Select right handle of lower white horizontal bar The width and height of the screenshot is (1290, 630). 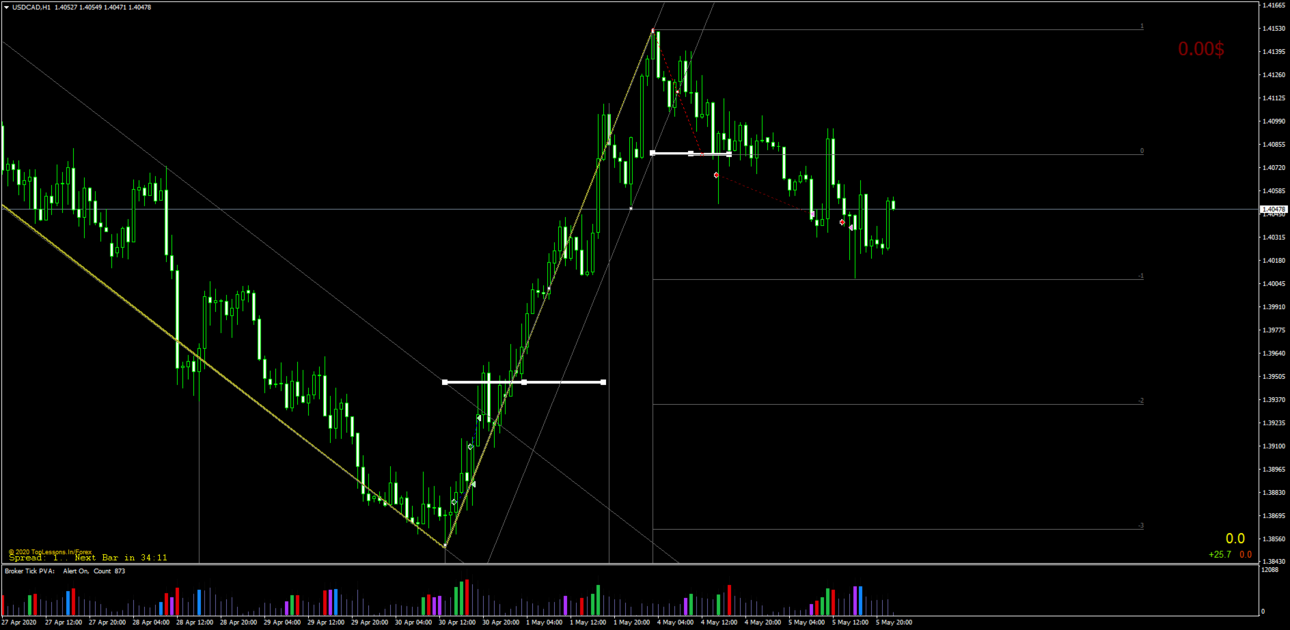[x=603, y=382]
